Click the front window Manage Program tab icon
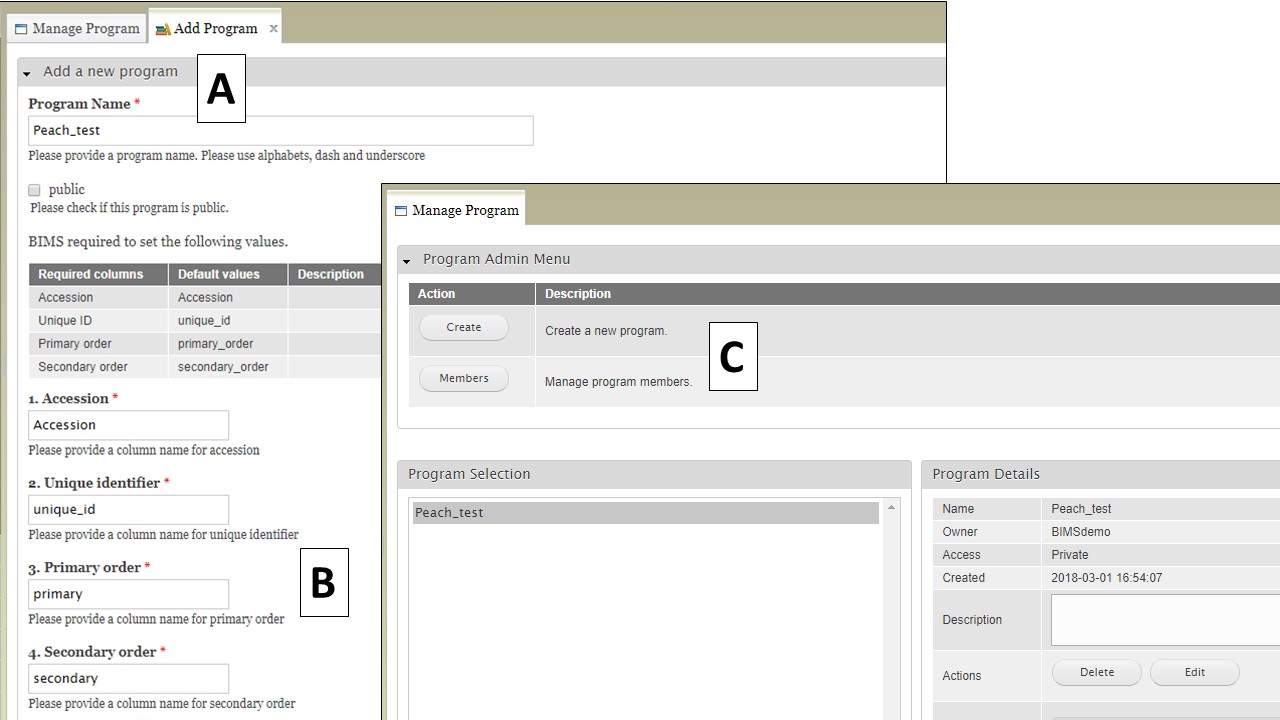 coord(401,211)
